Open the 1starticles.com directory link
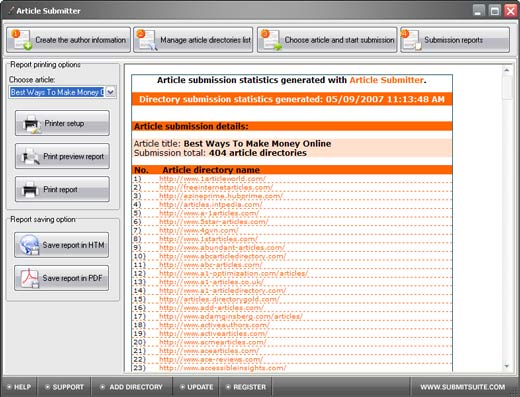The height and width of the screenshot is (397, 520). pos(208,239)
